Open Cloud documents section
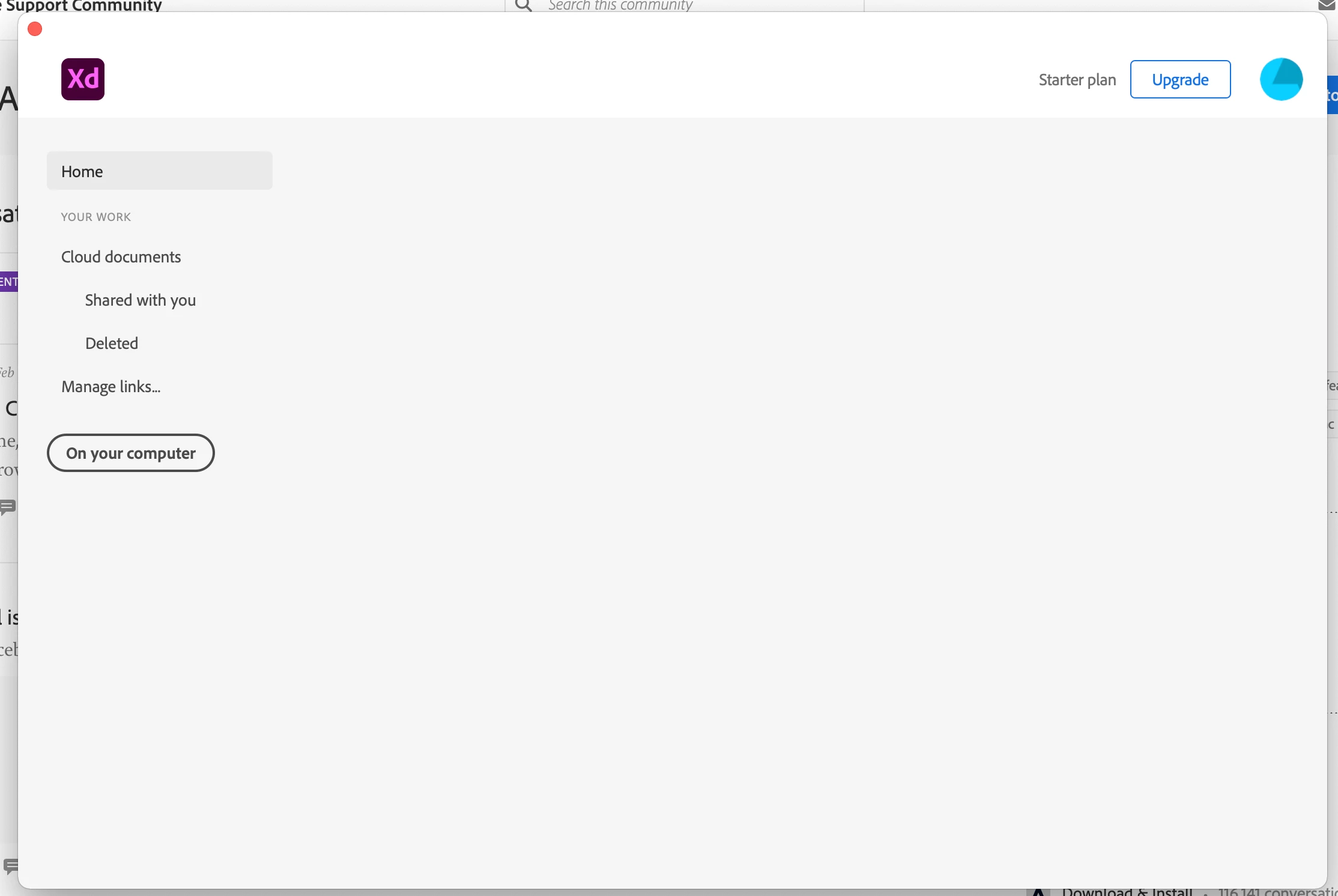Image resolution: width=1338 pixels, height=896 pixels. point(121,257)
